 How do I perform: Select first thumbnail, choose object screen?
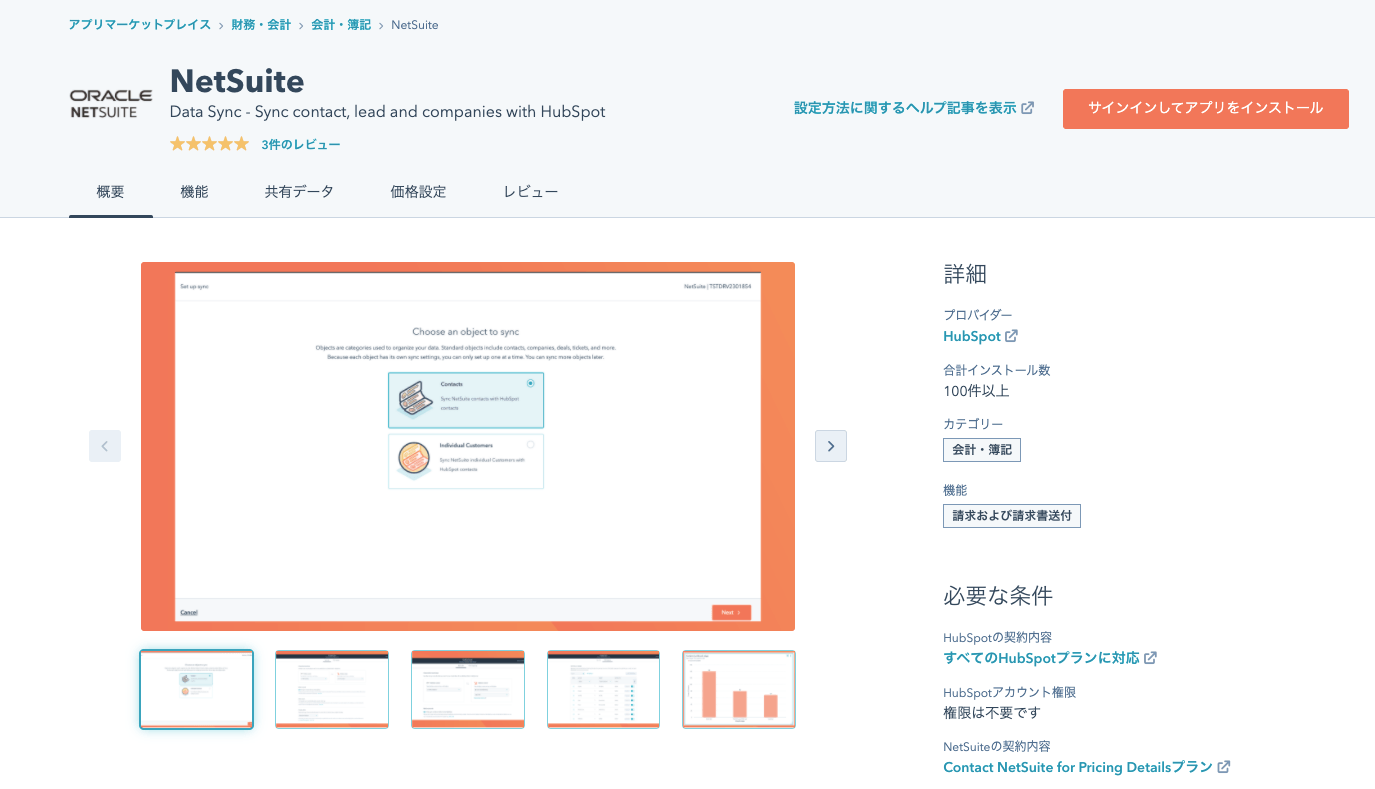(x=196, y=689)
